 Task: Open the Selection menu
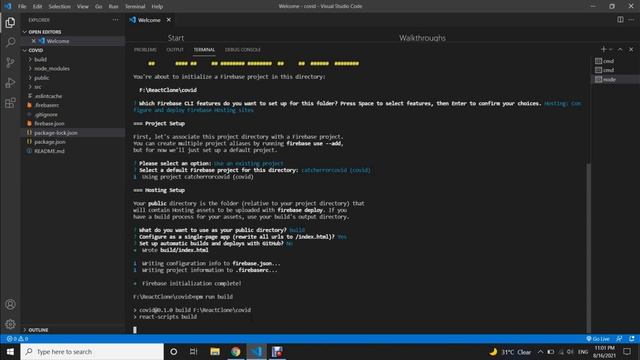[x=60, y=7]
